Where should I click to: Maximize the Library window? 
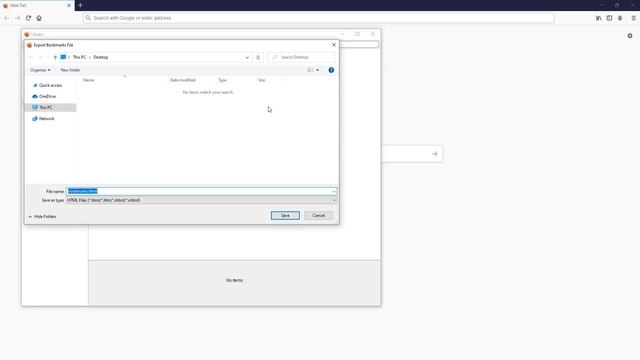point(358,34)
